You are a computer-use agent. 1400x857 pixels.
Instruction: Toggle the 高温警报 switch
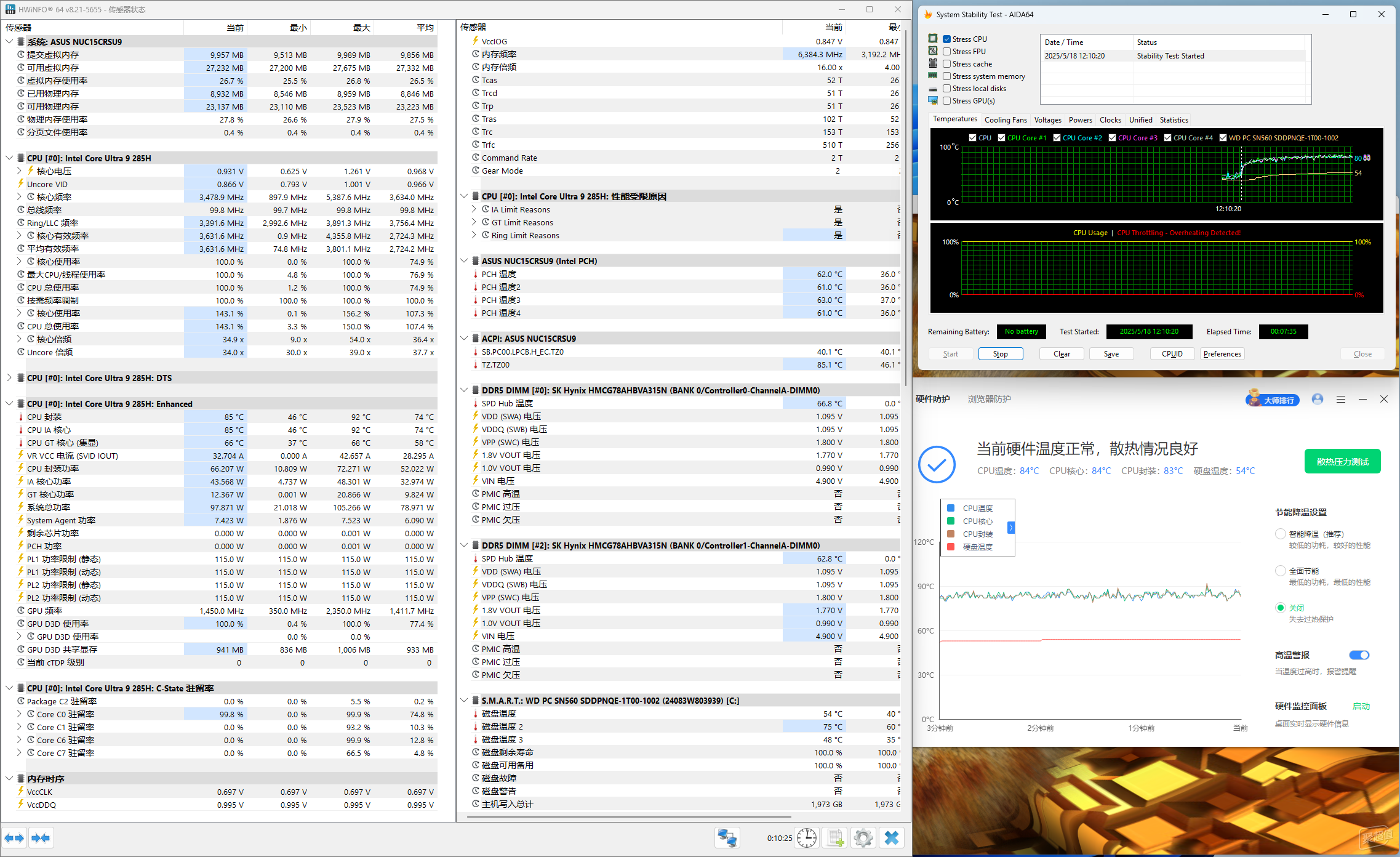(1359, 655)
